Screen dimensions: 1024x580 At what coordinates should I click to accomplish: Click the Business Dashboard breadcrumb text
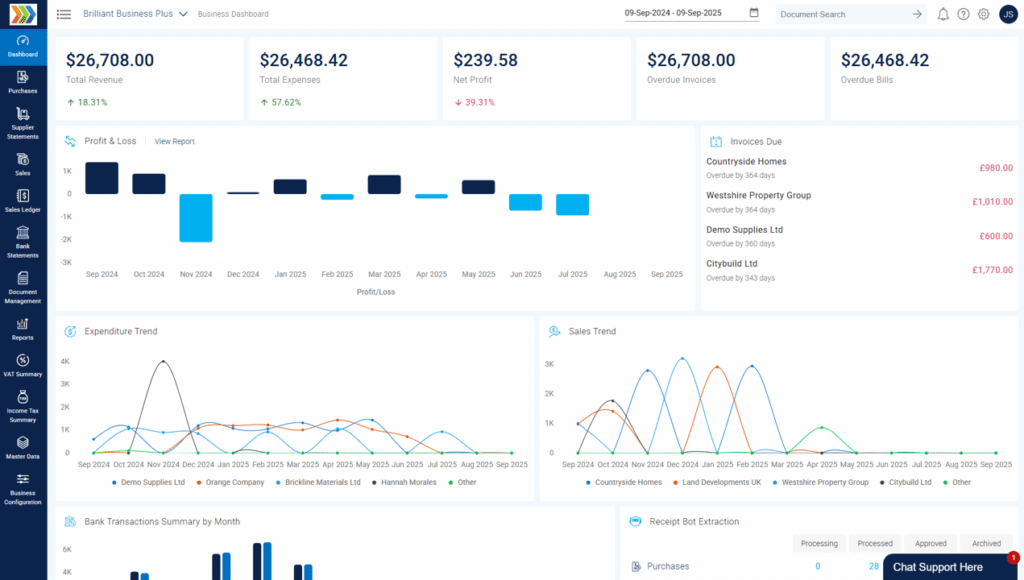(233, 14)
